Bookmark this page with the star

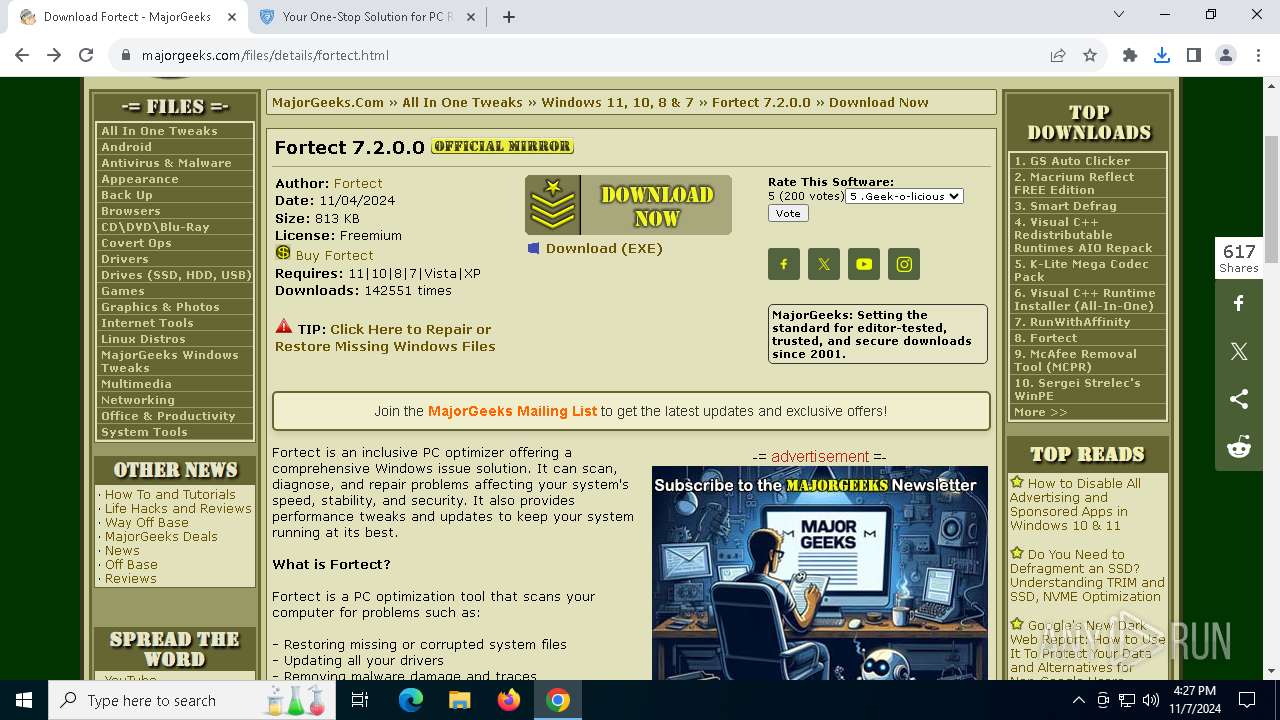[x=1090, y=55]
